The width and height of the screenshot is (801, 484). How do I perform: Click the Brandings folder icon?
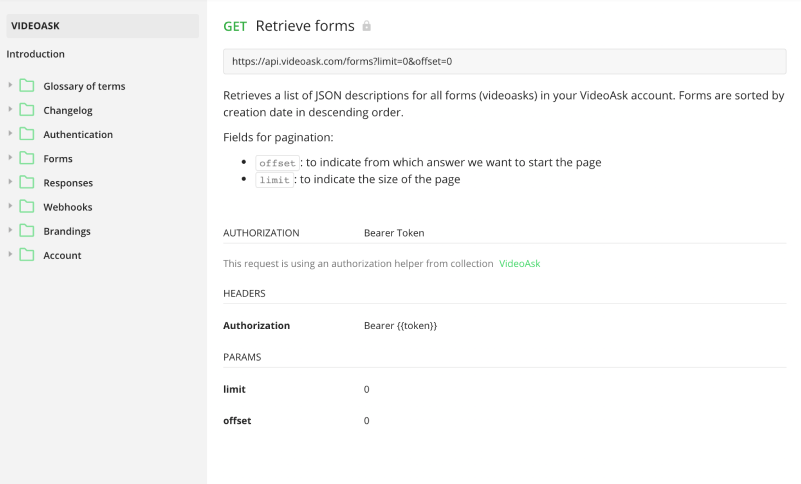26,231
